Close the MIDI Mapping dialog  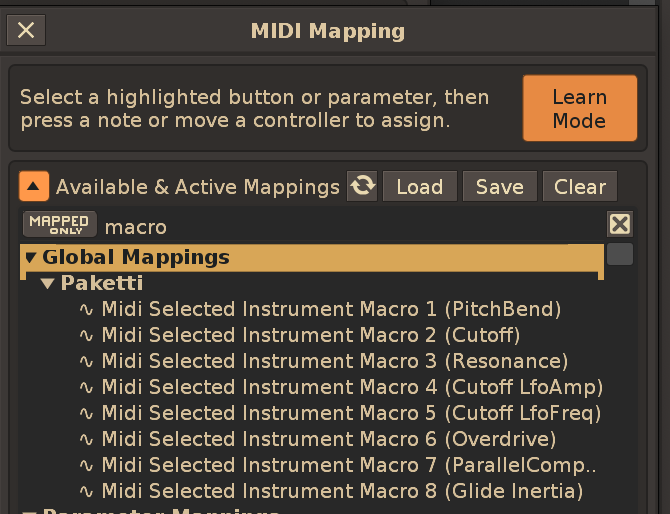tap(26, 30)
